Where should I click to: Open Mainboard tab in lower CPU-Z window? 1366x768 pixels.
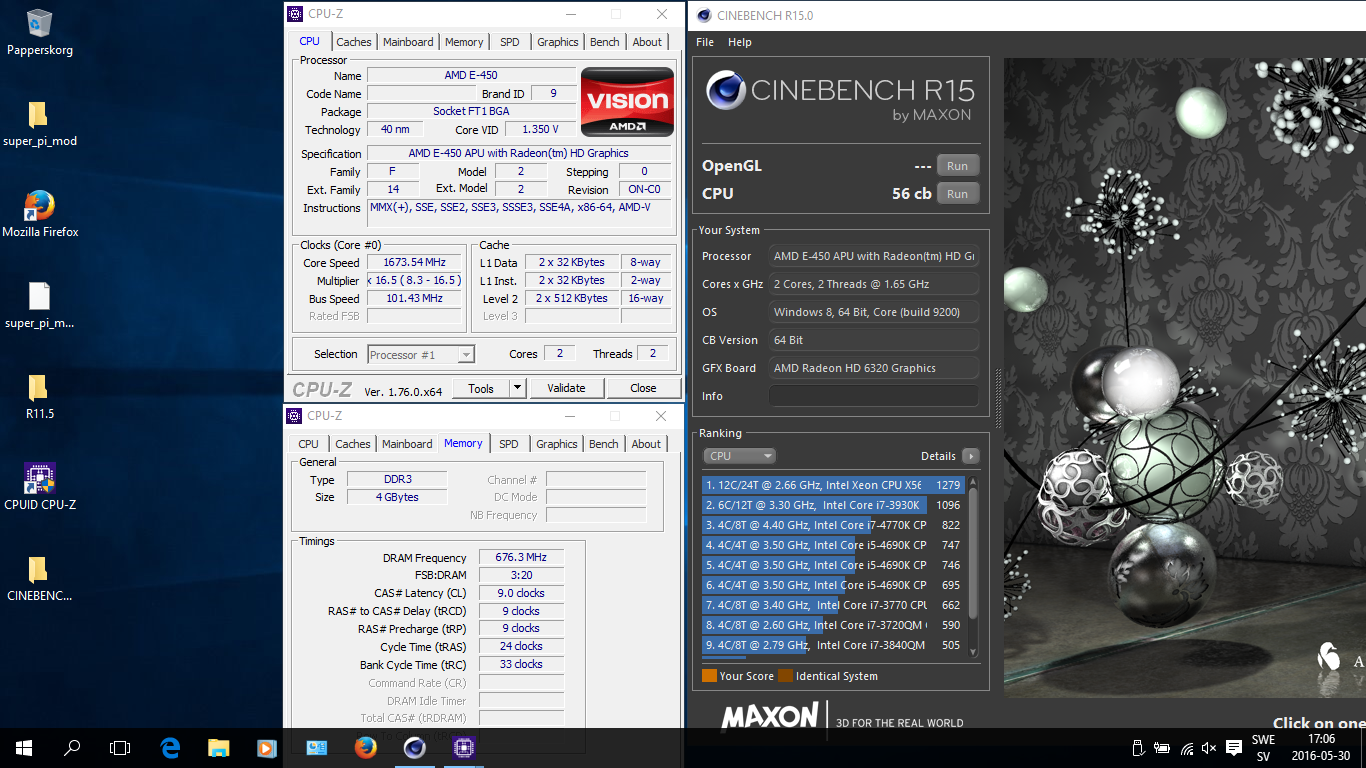407,444
